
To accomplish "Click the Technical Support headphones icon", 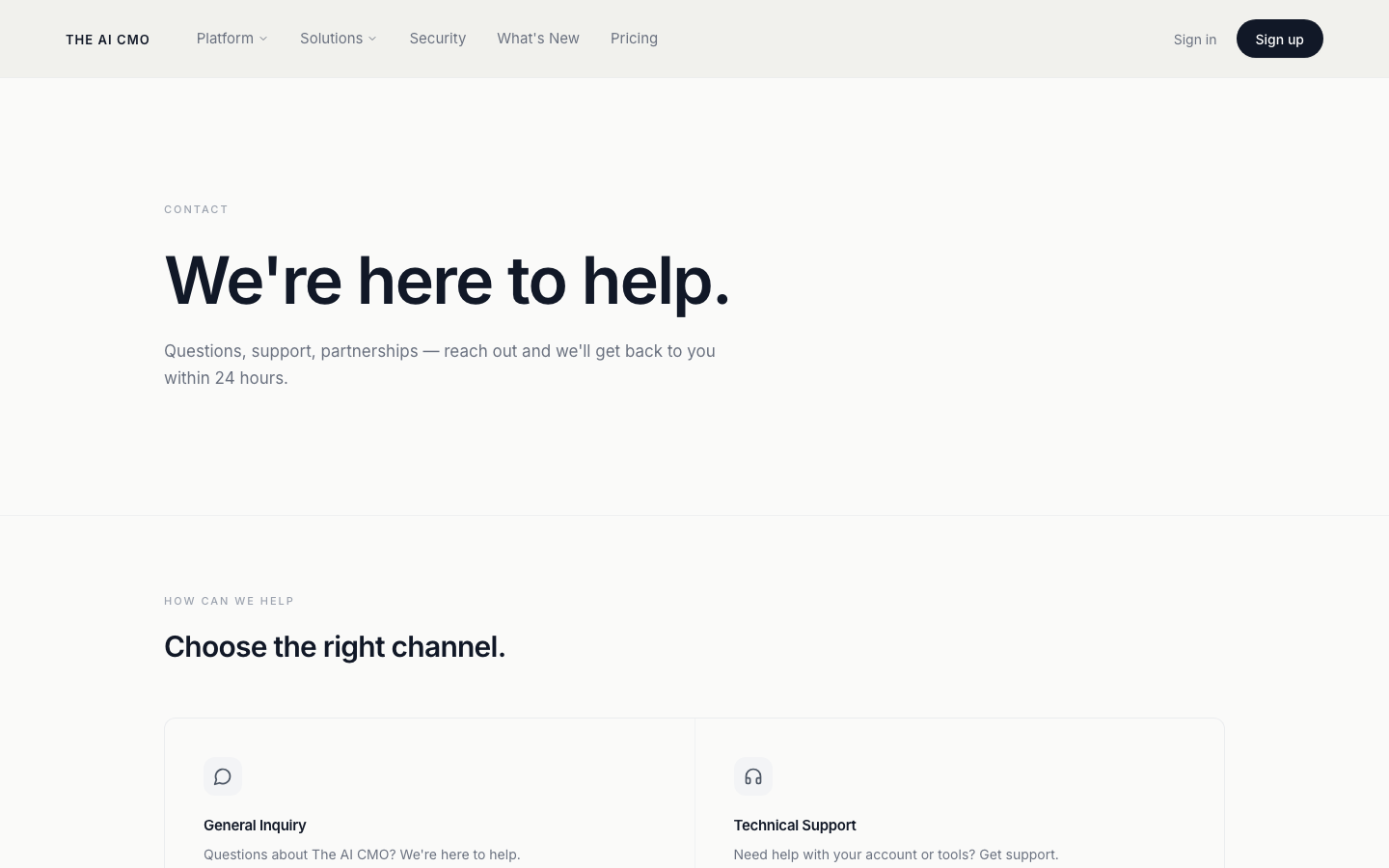I will [x=752, y=776].
